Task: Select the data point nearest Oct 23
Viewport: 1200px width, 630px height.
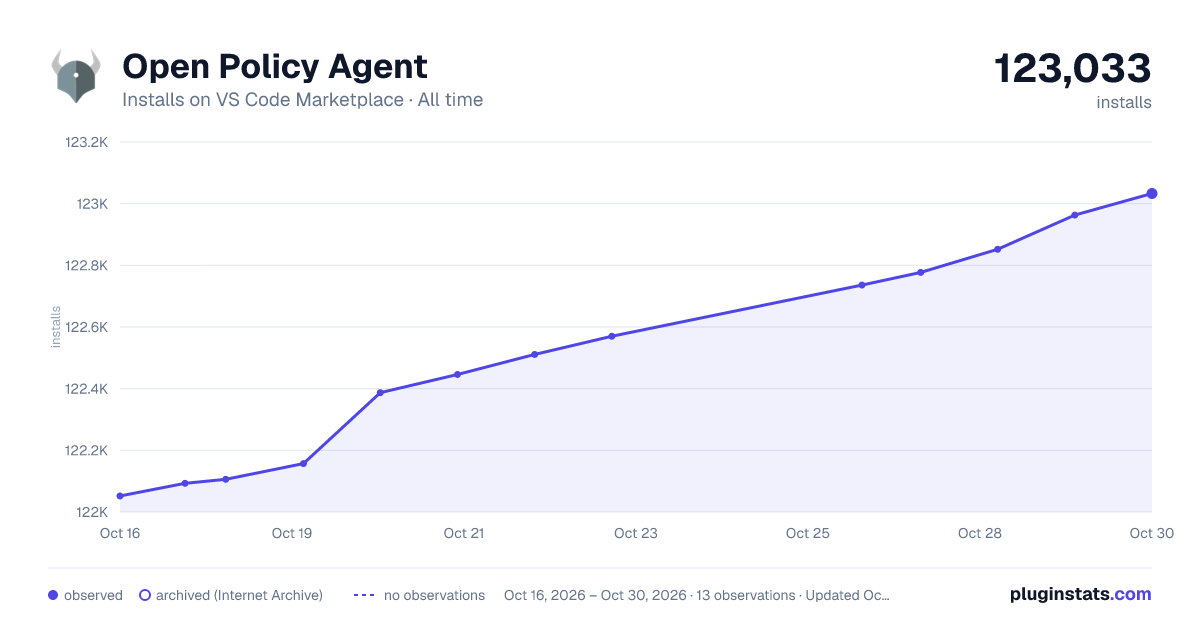Action: [x=611, y=336]
